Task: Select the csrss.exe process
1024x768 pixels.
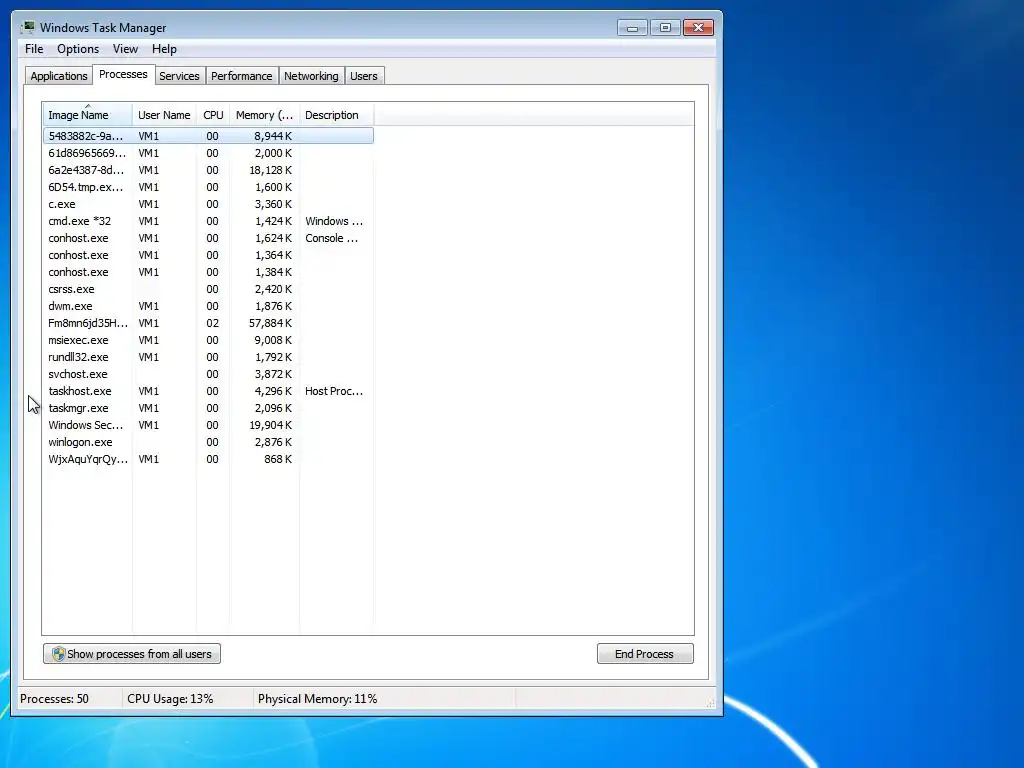Action: tap(208, 289)
